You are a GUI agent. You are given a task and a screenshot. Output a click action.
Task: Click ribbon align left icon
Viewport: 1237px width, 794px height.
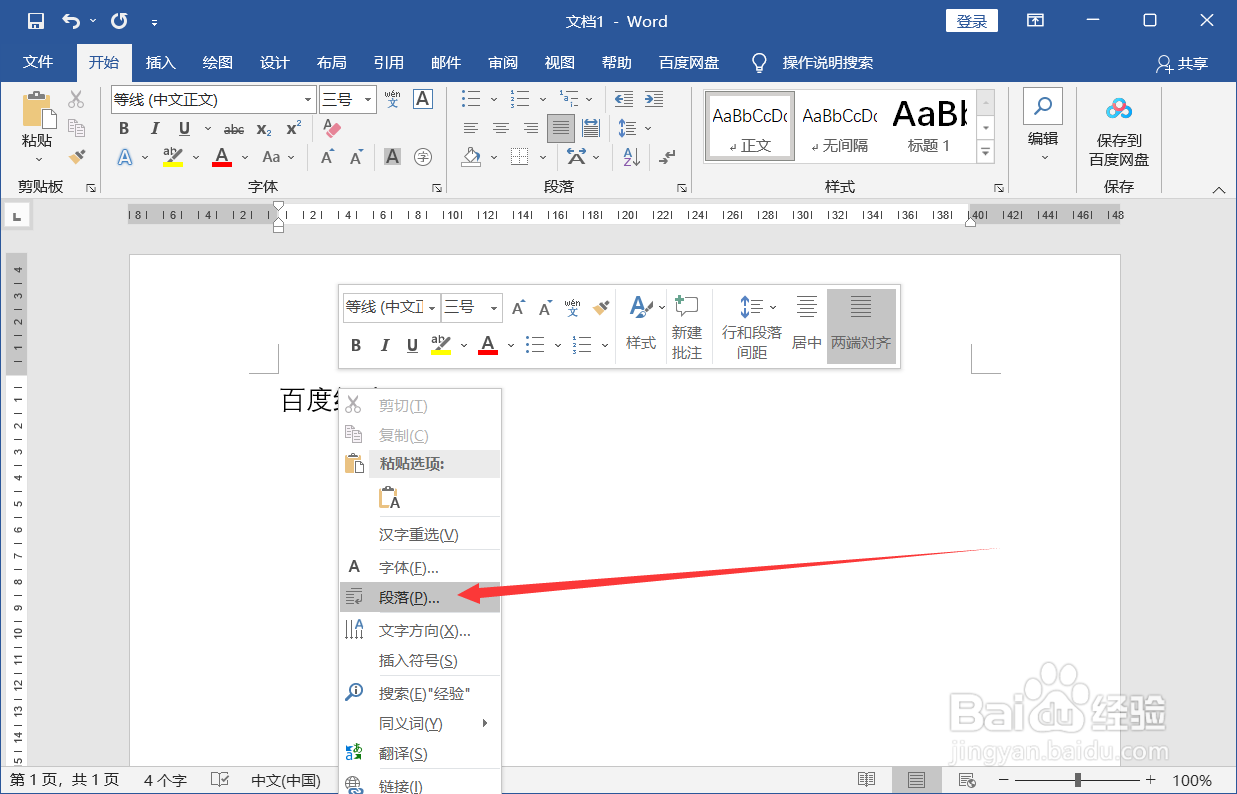(471, 129)
